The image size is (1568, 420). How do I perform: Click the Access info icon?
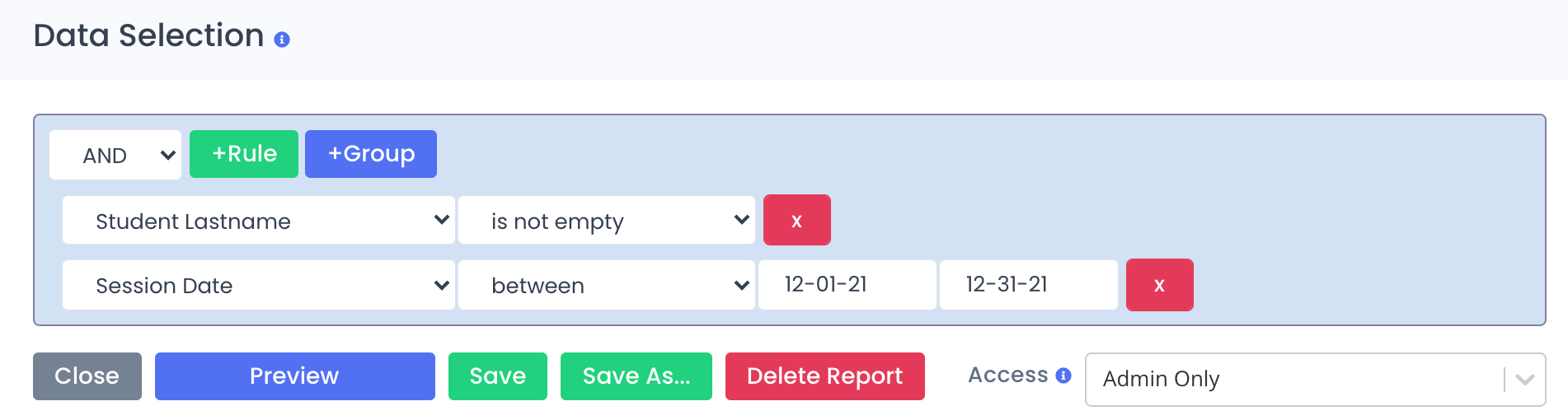[1063, 376]
